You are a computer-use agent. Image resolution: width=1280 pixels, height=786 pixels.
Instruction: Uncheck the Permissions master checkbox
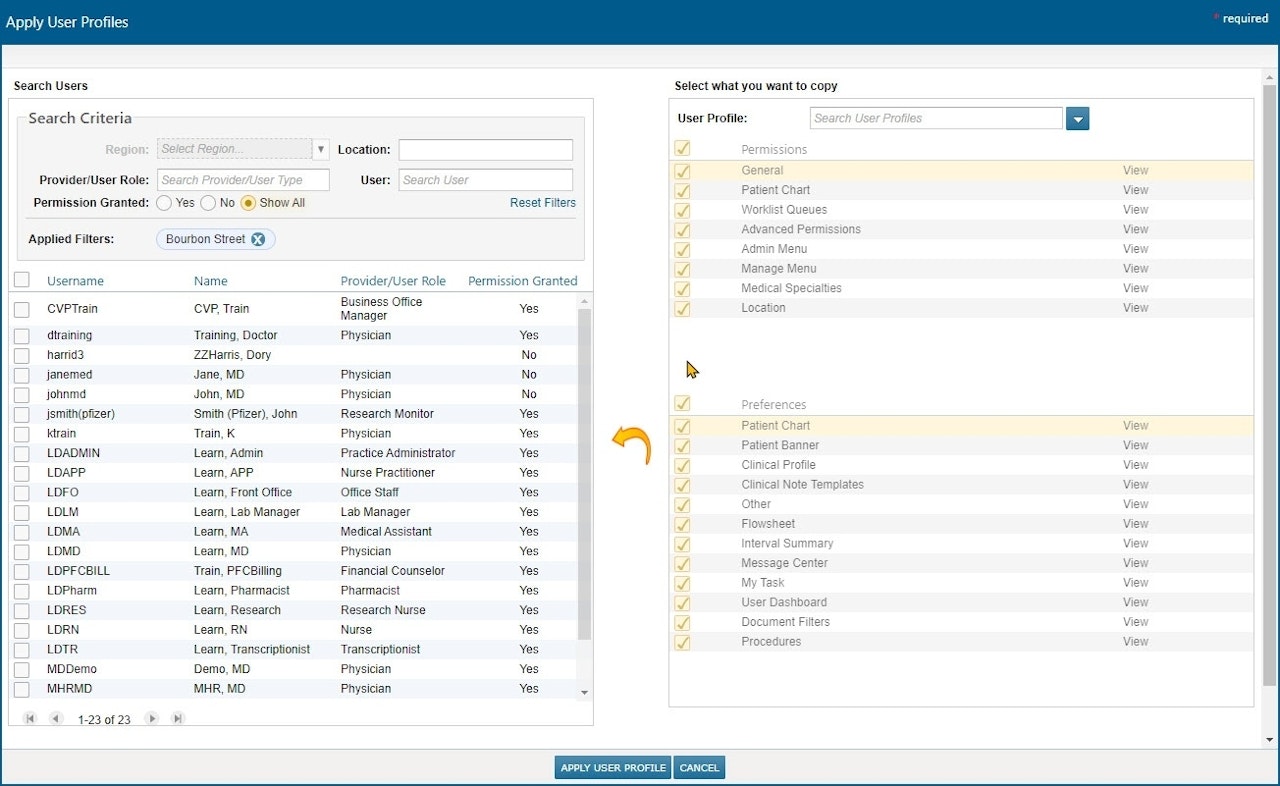pyautogui.click(x=682, y=147)
